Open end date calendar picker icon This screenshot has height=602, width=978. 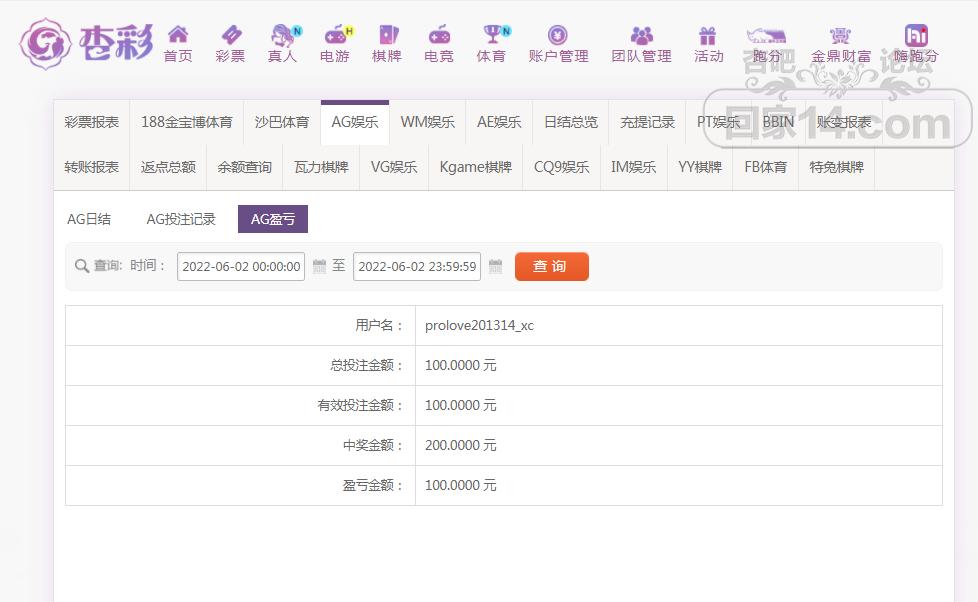click(496, 267)
